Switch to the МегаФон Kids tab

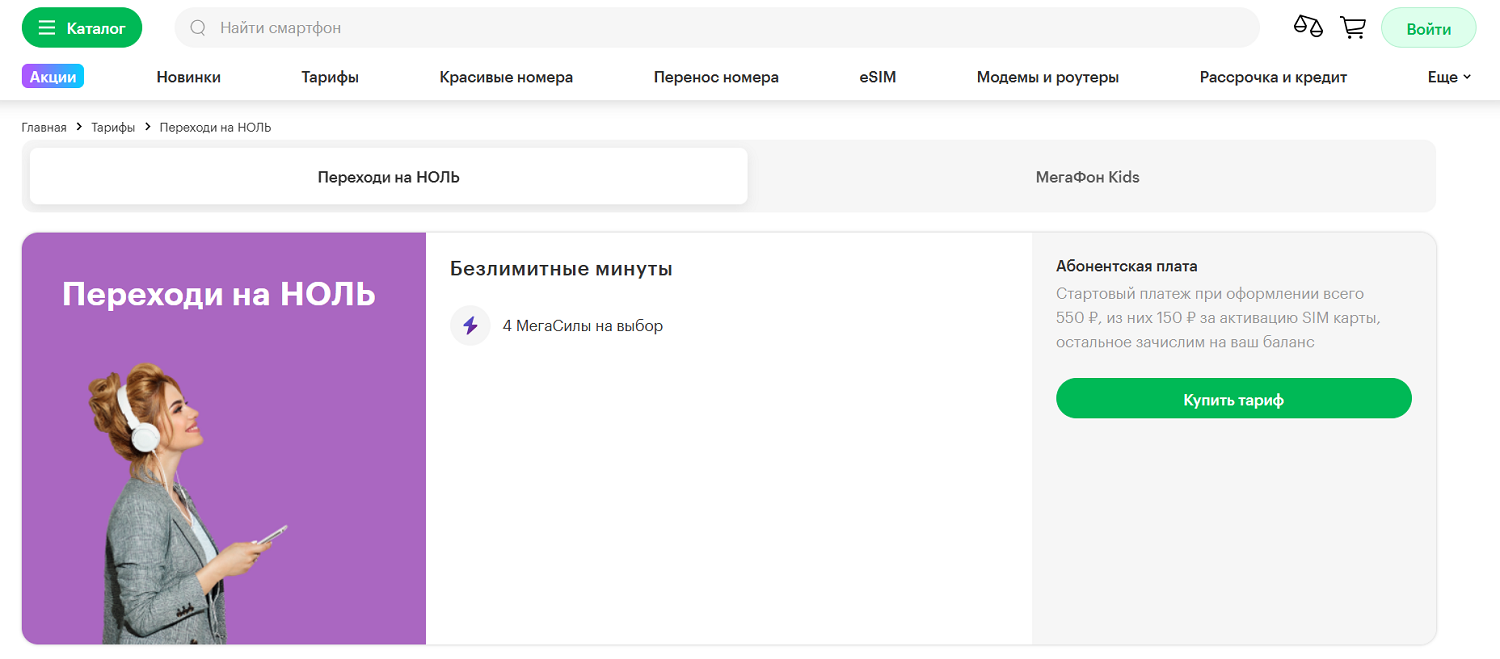tap(1088, 177)
